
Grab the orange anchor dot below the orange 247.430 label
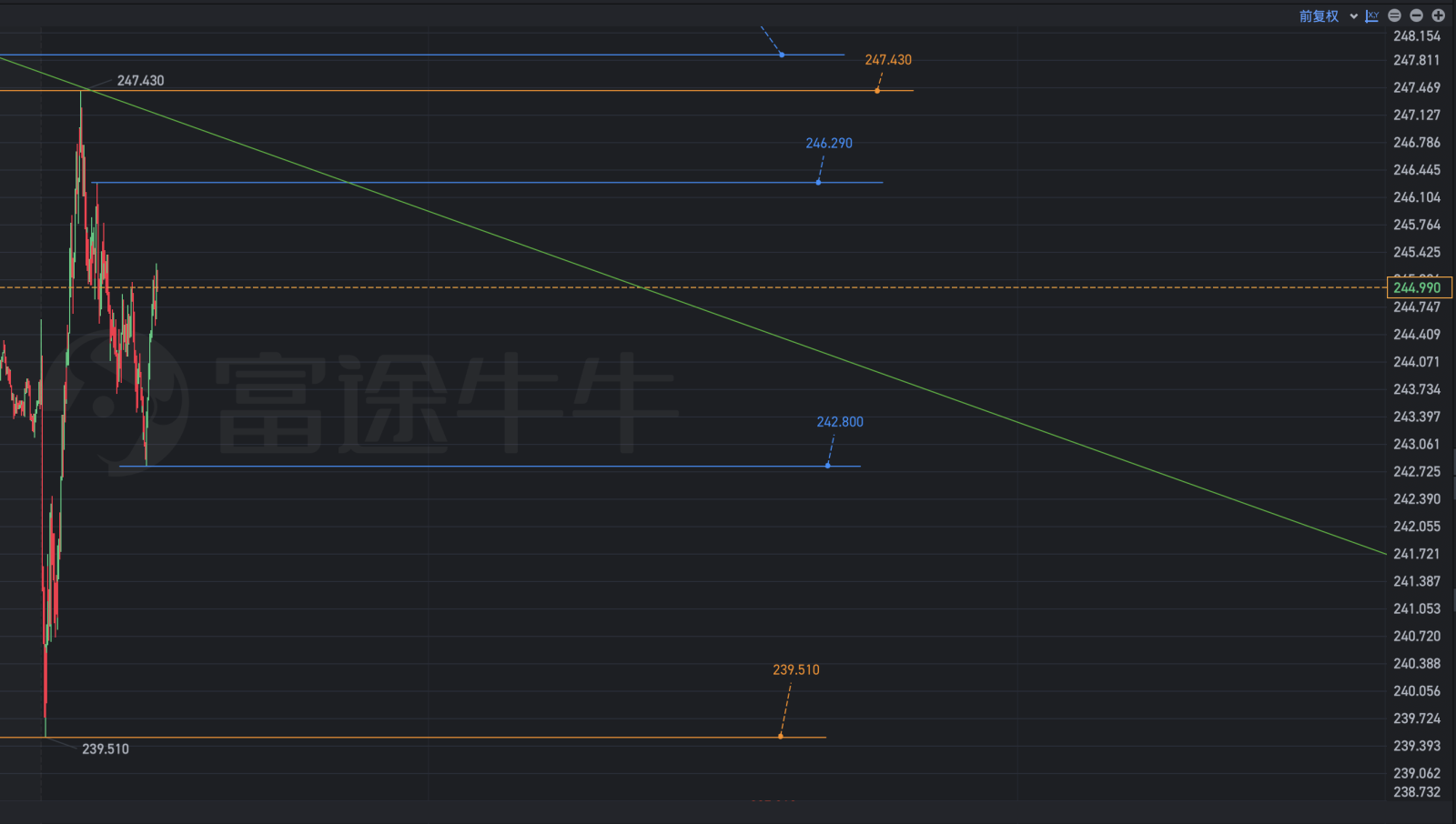(877, 90)
